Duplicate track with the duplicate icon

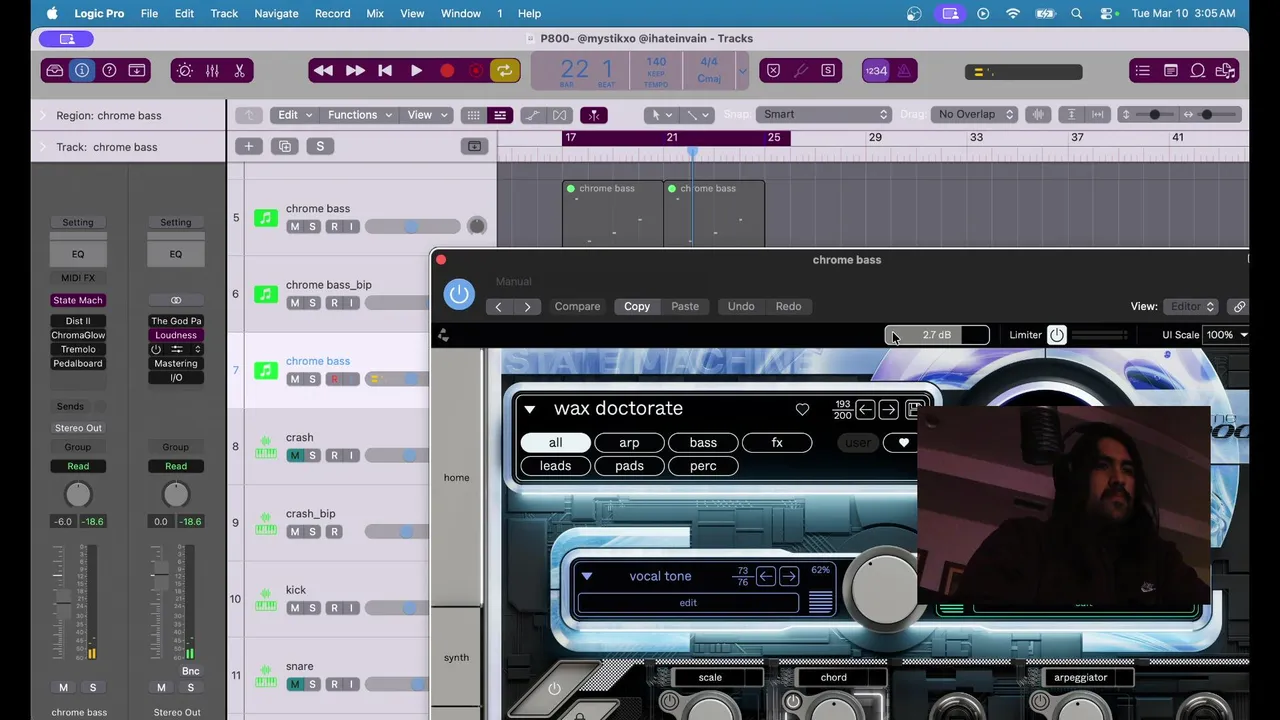(285, 147)
